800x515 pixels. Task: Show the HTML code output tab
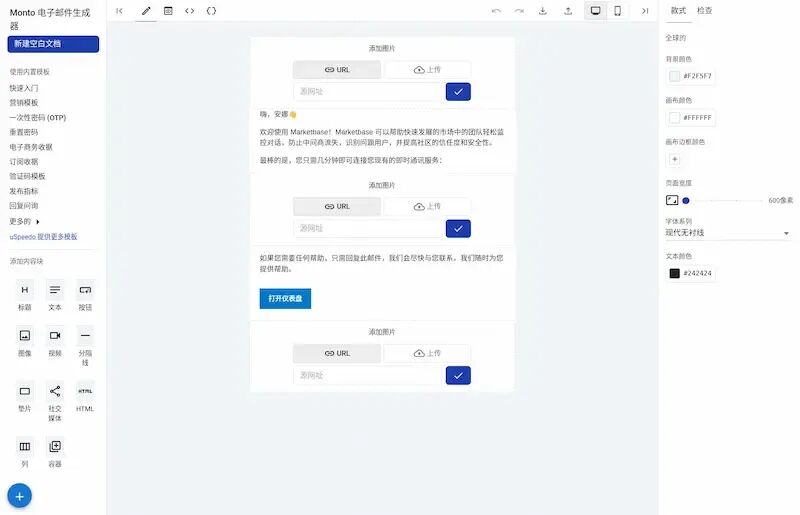click(190, 11)
